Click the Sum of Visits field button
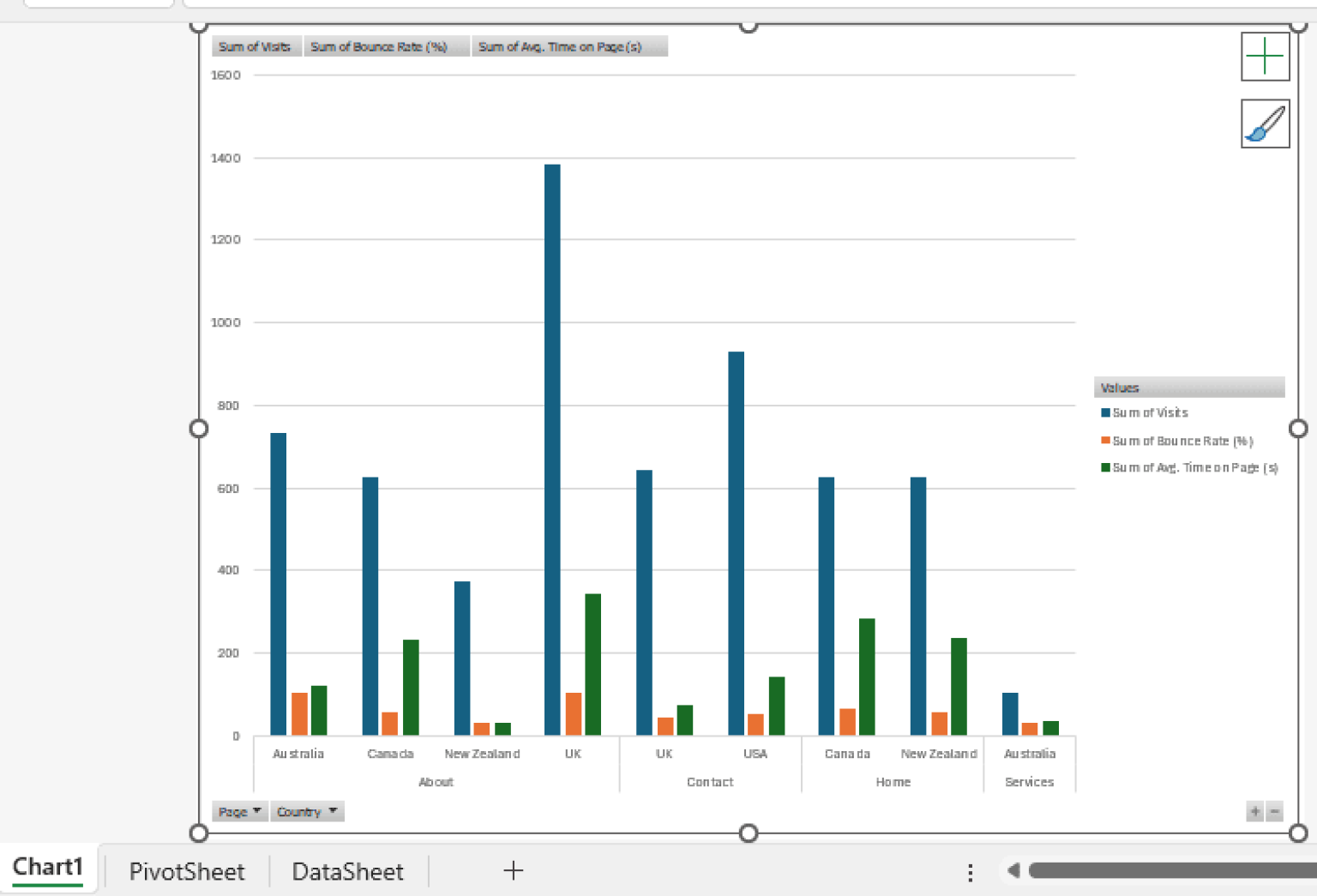This screenshot has height=896, width=1317. 256,46
